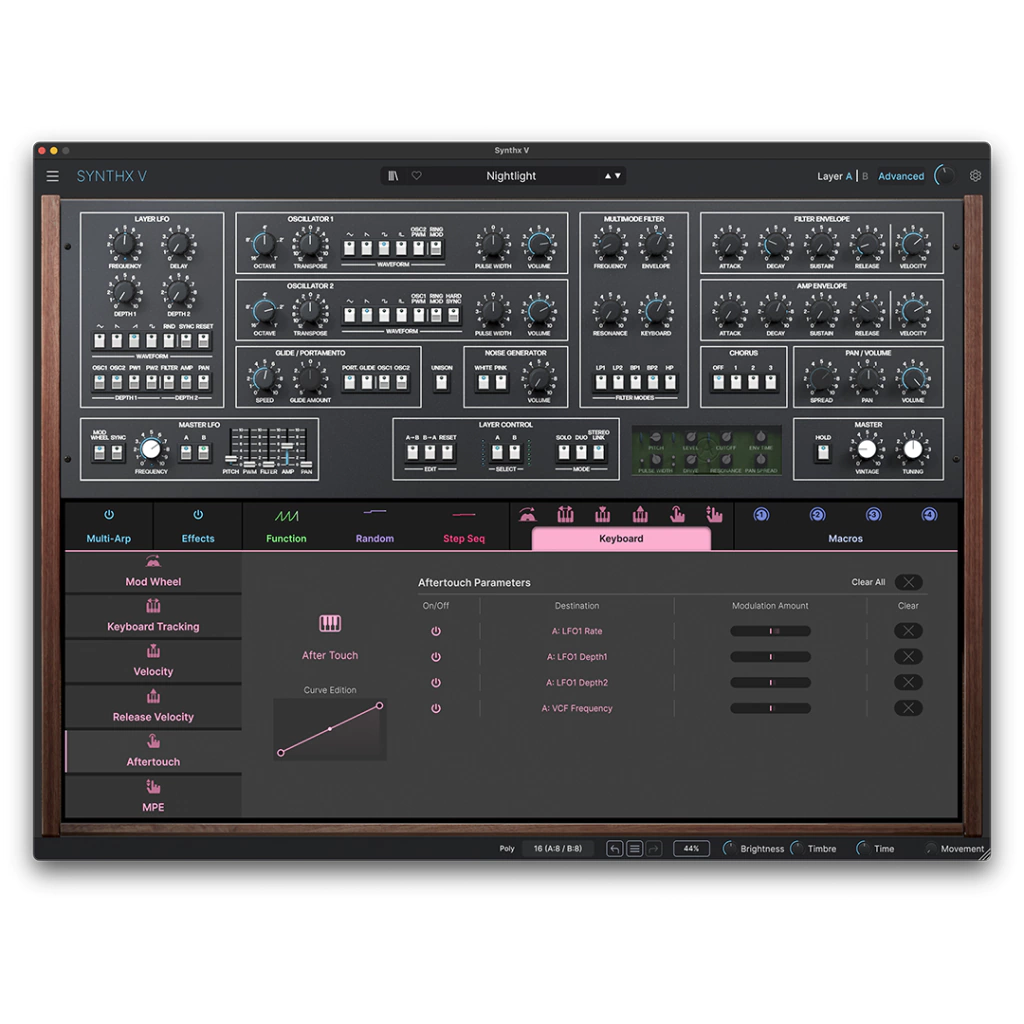The height and width of the screenshot is (1024, 1024).
Task: Select next preset with the down arrow
Action: [x=618, y=176]
